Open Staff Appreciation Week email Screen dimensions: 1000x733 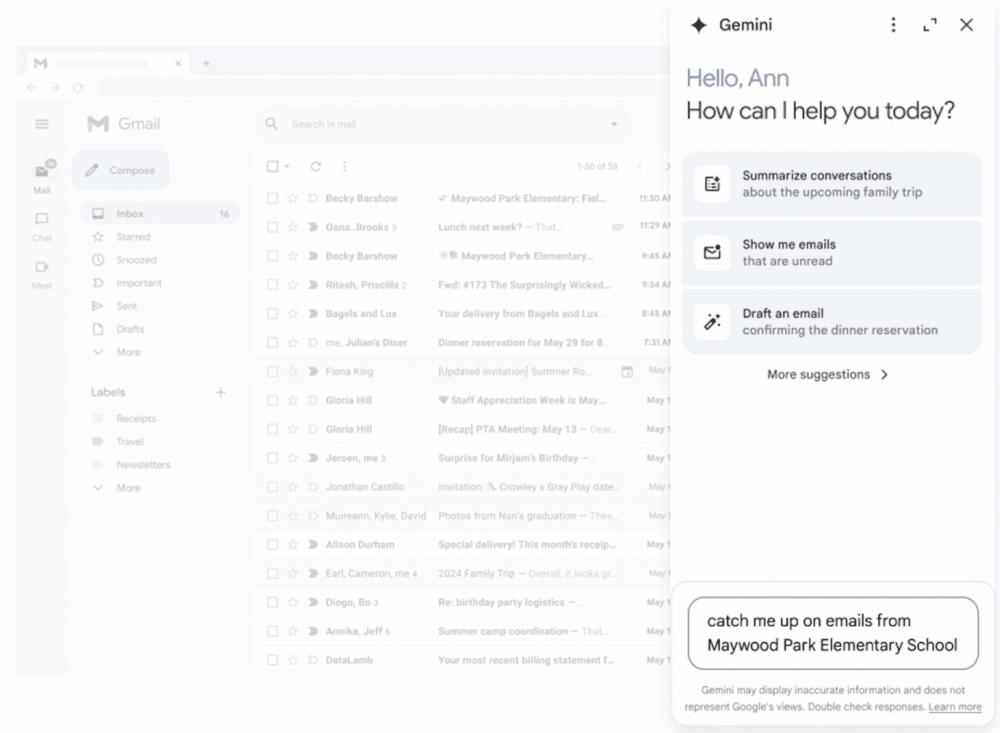(462, 400)
